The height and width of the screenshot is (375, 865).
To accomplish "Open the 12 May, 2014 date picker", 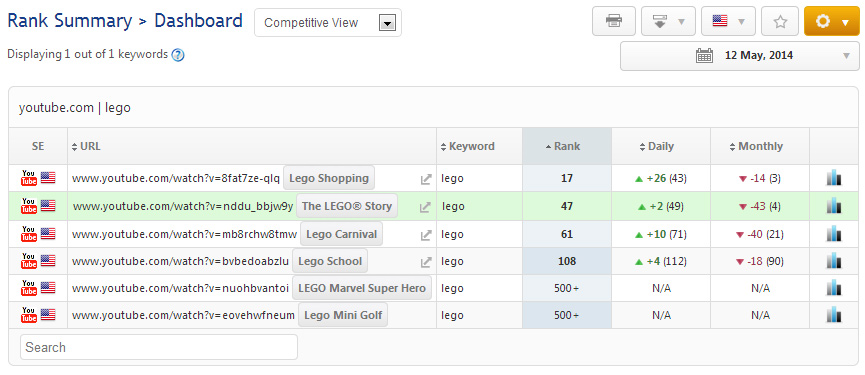I will pos(740,56).
